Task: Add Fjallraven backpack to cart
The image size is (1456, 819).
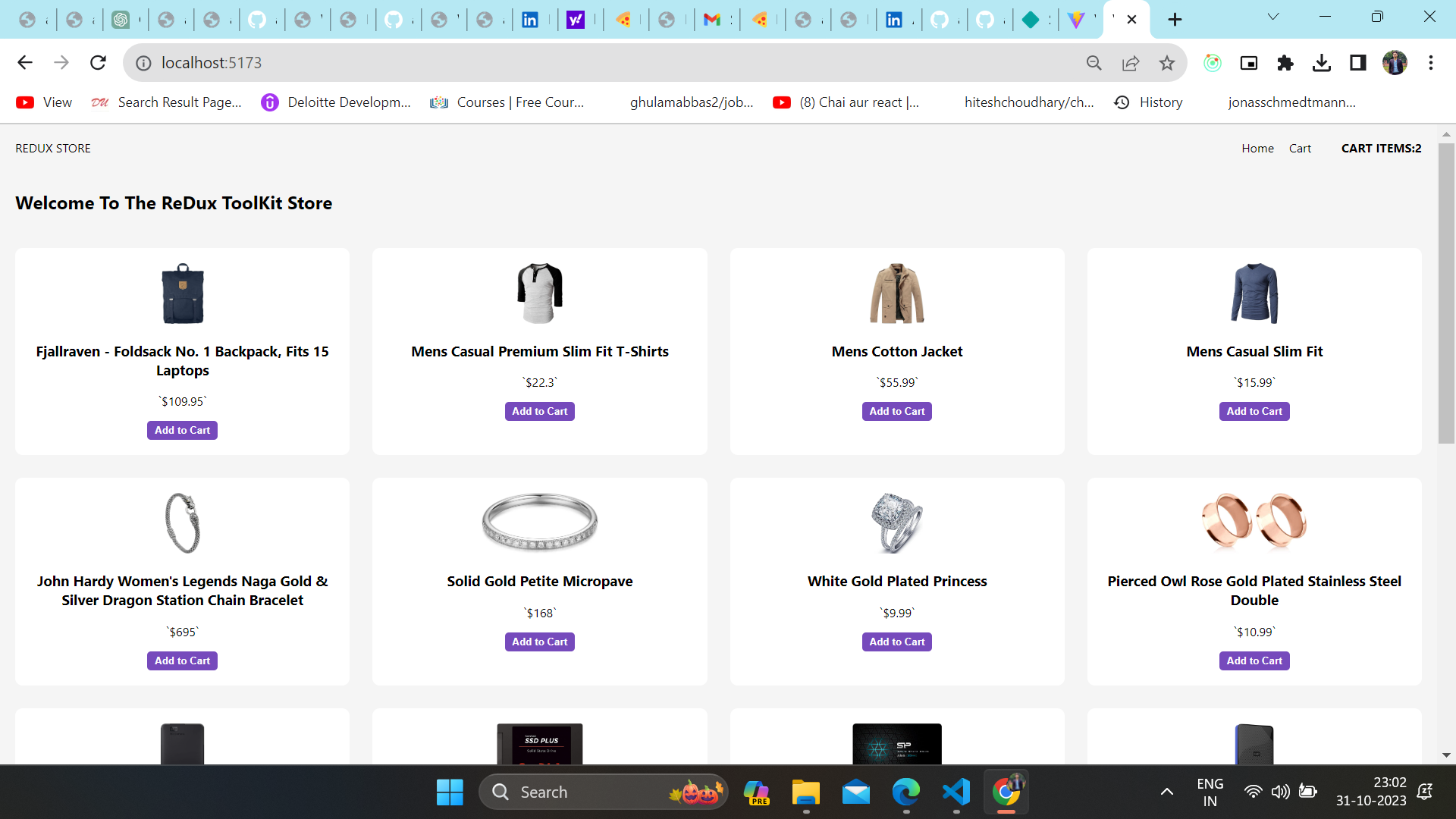Action: pyautogui.click(x=182, y=430)
